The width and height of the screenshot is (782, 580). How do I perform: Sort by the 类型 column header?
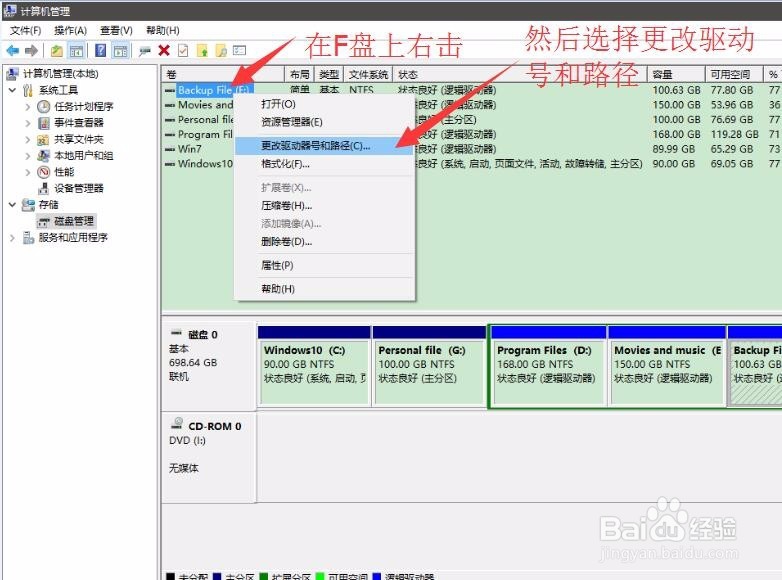click(329, 74)
